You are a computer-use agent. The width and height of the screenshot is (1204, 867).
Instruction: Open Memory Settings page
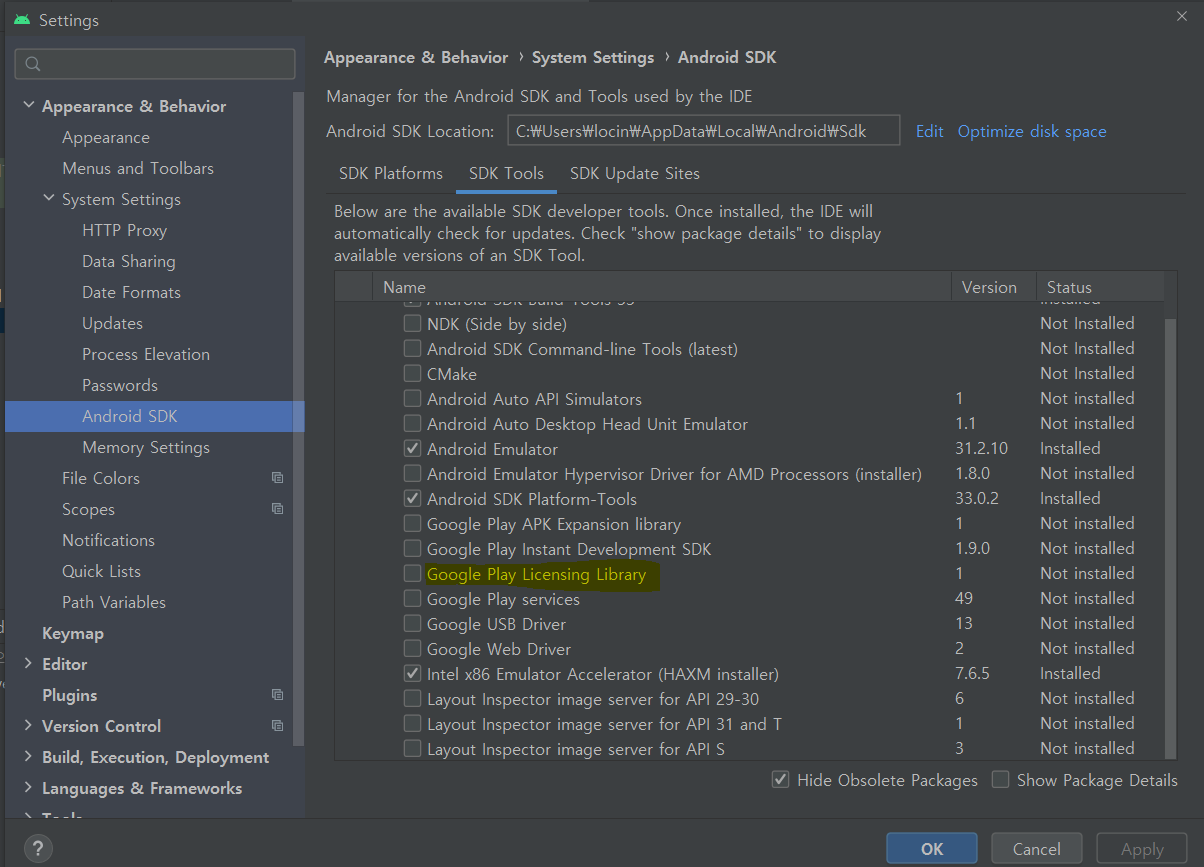(x=146, y=447)
